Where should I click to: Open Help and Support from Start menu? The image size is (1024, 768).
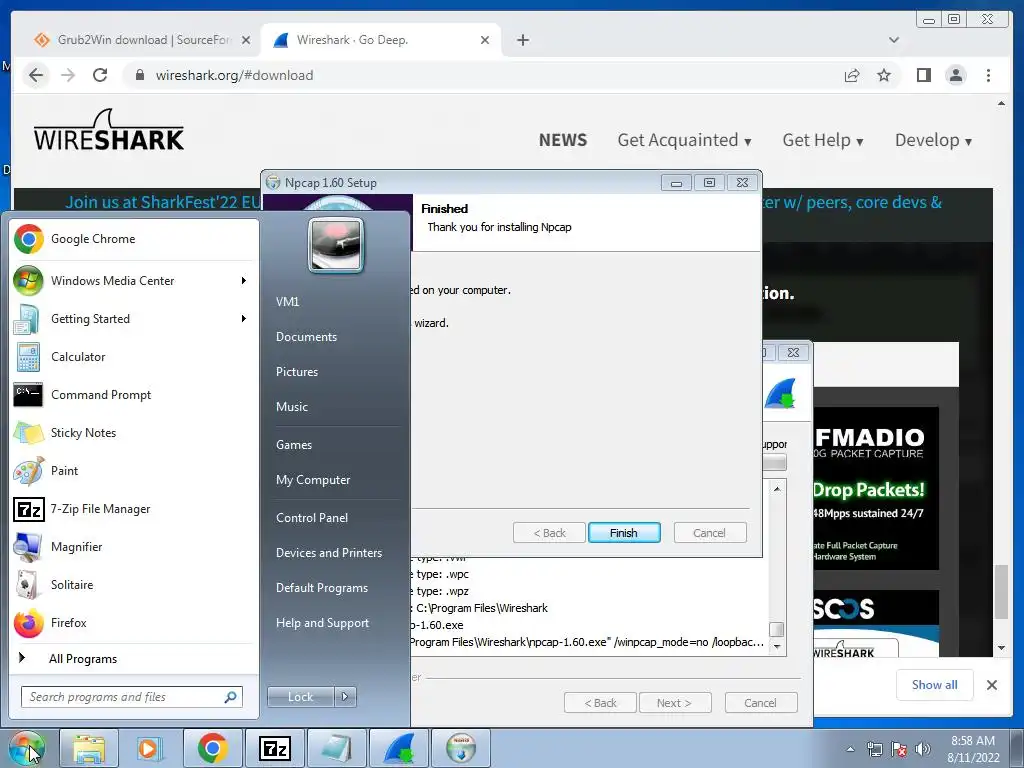click(x=322, y=623)
